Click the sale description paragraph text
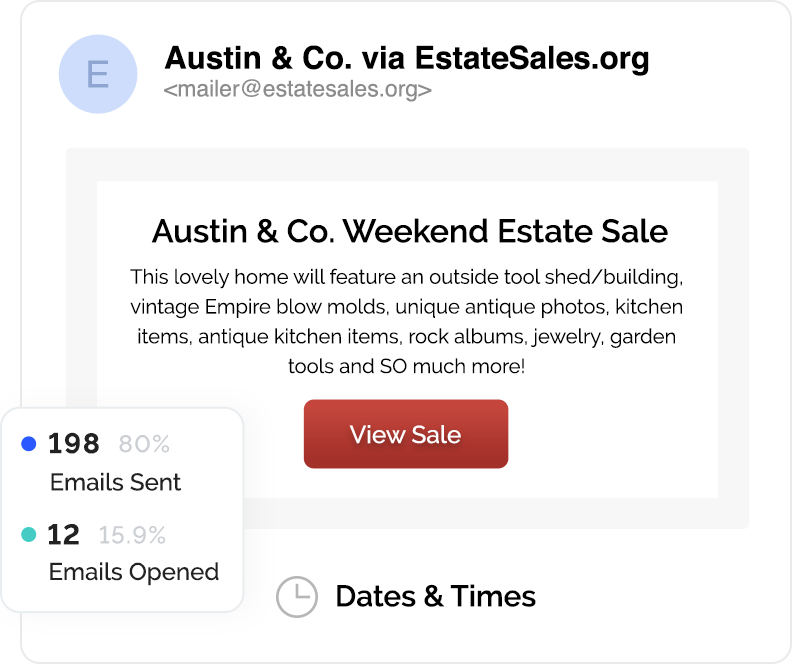792x664 pixels. click(407, 321)
